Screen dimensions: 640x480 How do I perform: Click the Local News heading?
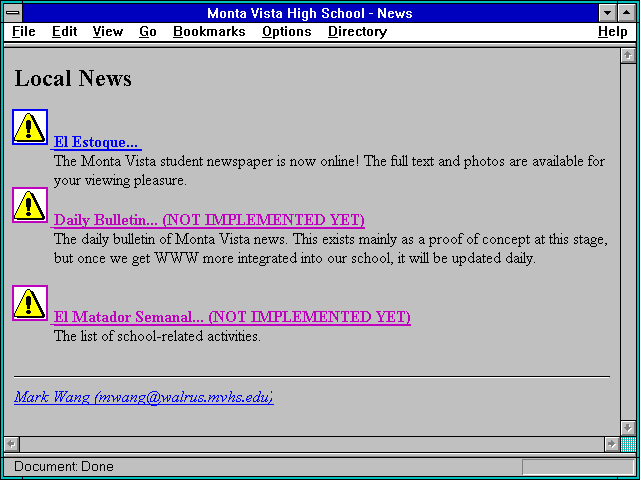(x=73, y=78)
